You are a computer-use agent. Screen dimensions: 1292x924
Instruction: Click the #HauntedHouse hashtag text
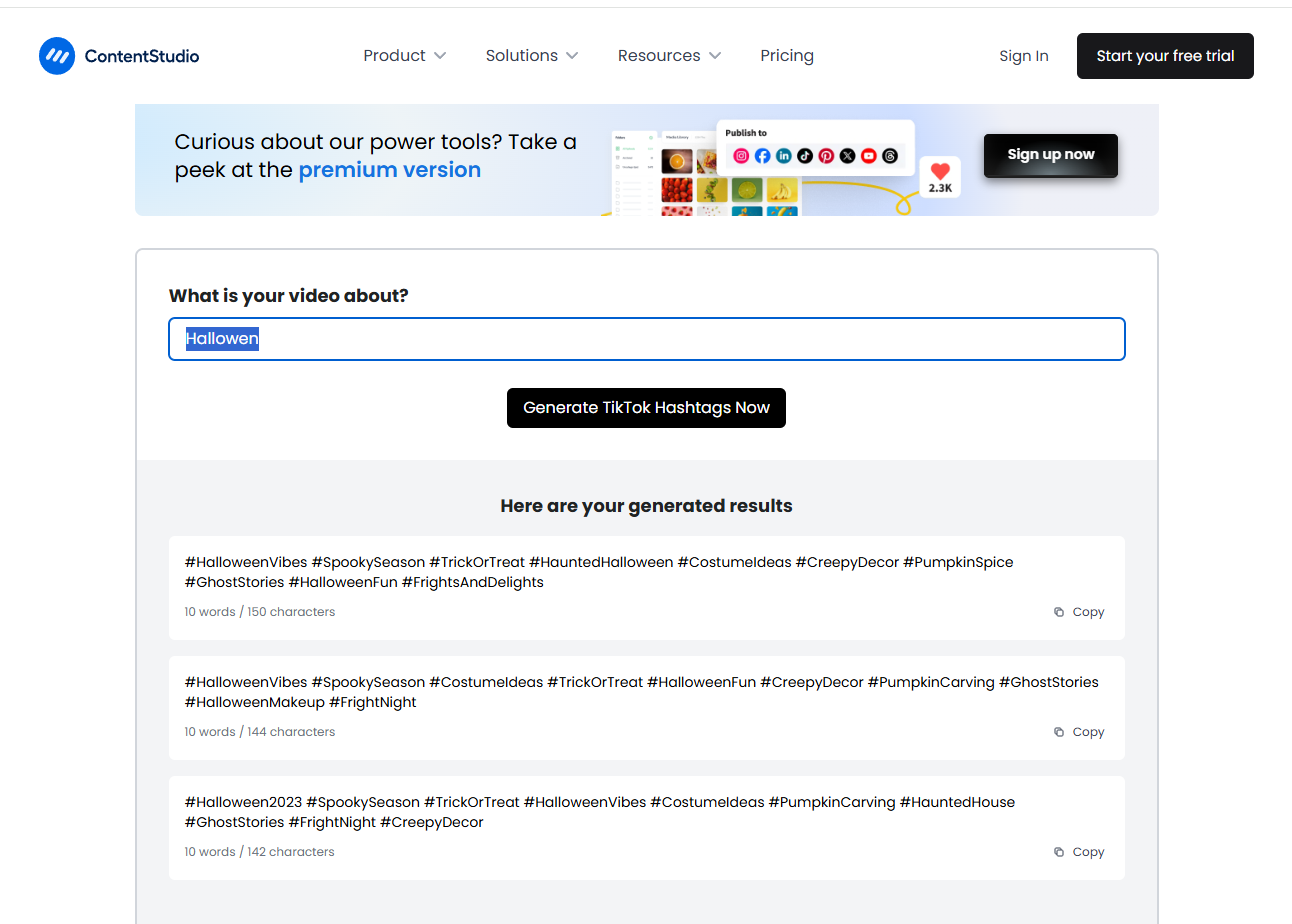click(957, 802)
